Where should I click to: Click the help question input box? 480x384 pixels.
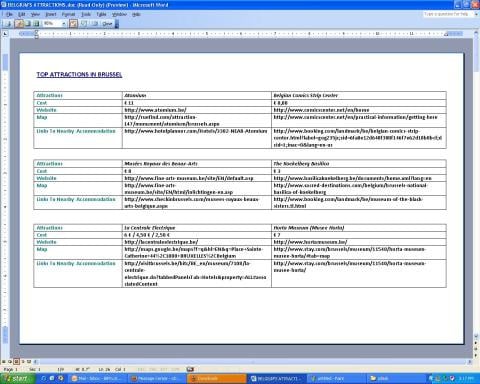tap(447, 14)
